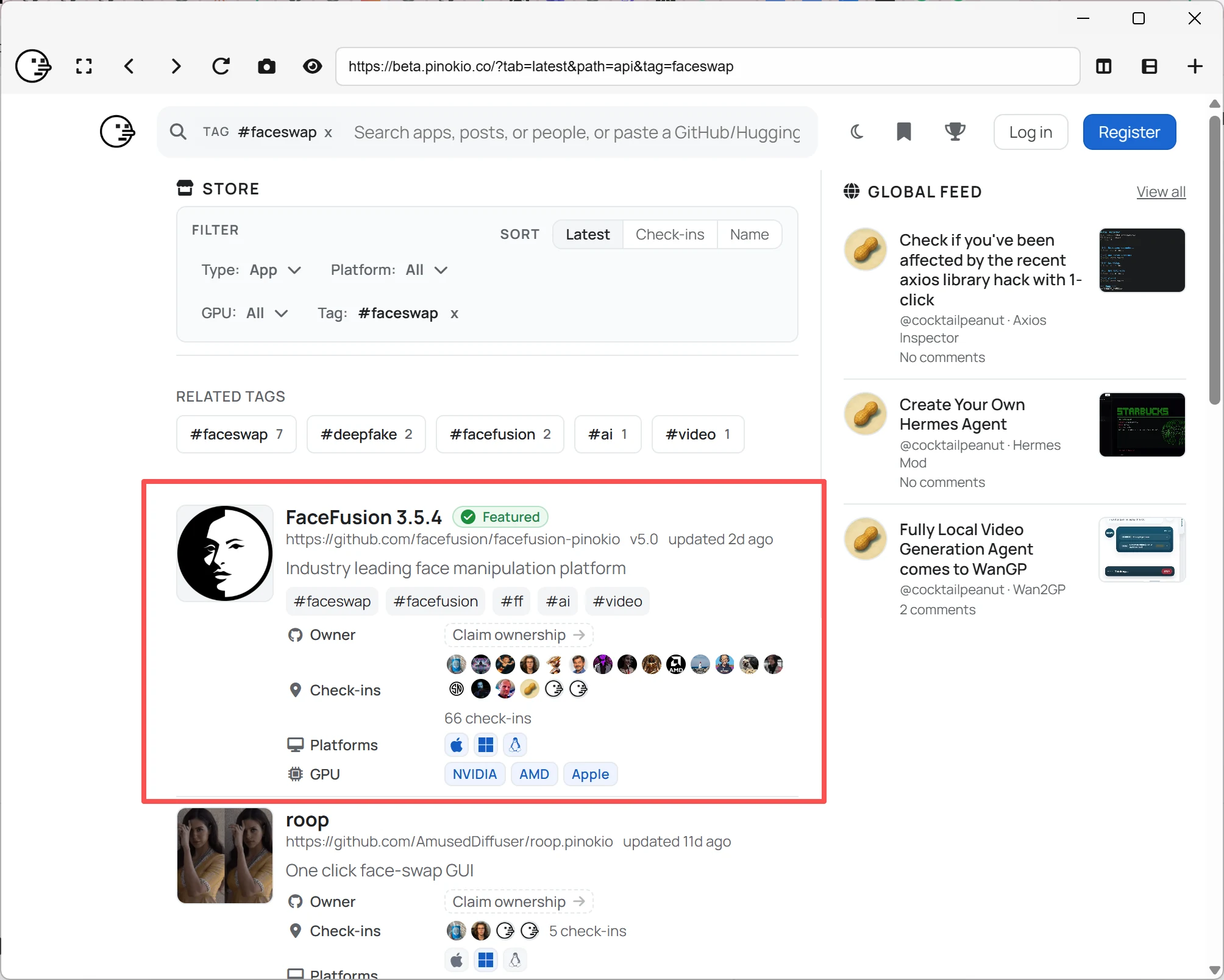Screen dimensions: 1224x980
Task: Open View all in Global Feed
Action: pos(1161,192)
